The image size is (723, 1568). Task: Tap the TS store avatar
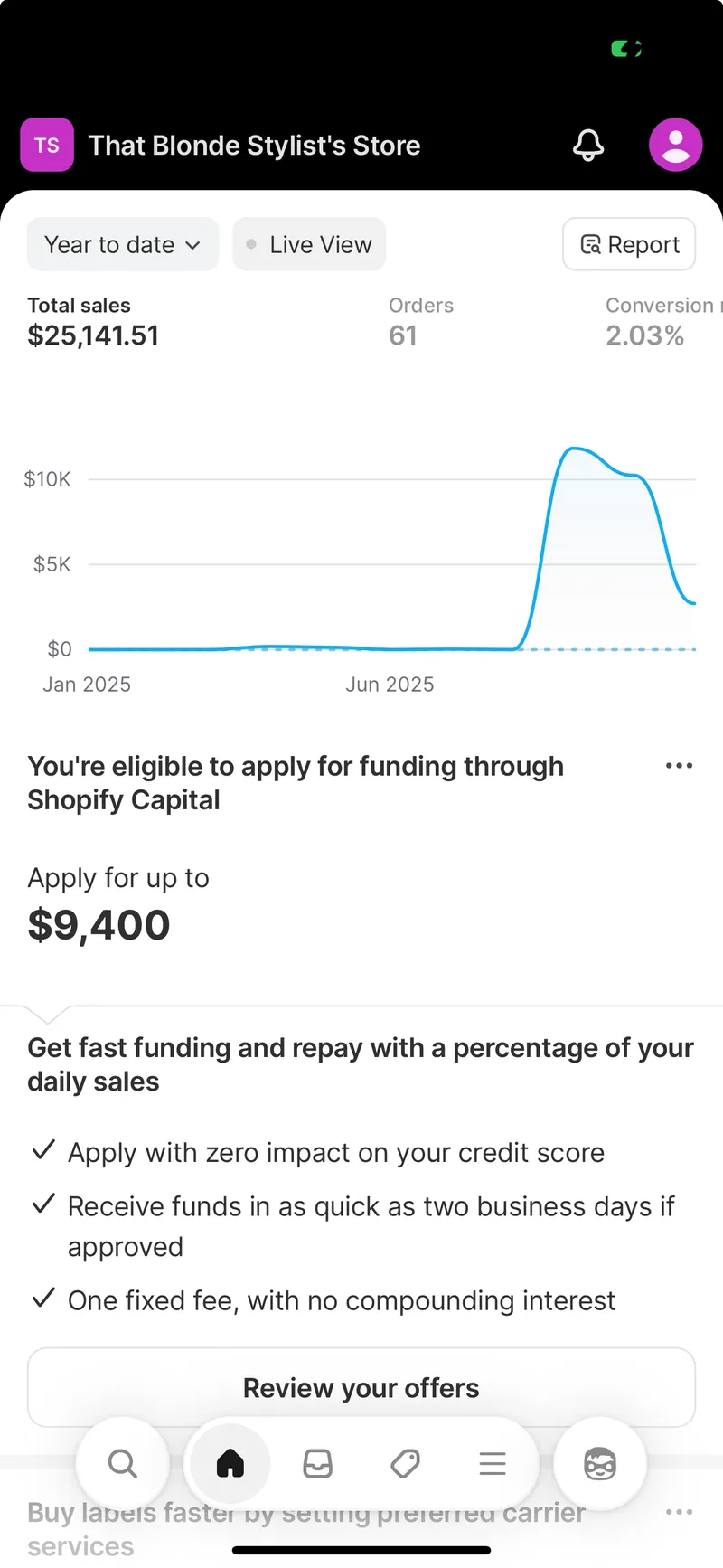tap(47, 145)
